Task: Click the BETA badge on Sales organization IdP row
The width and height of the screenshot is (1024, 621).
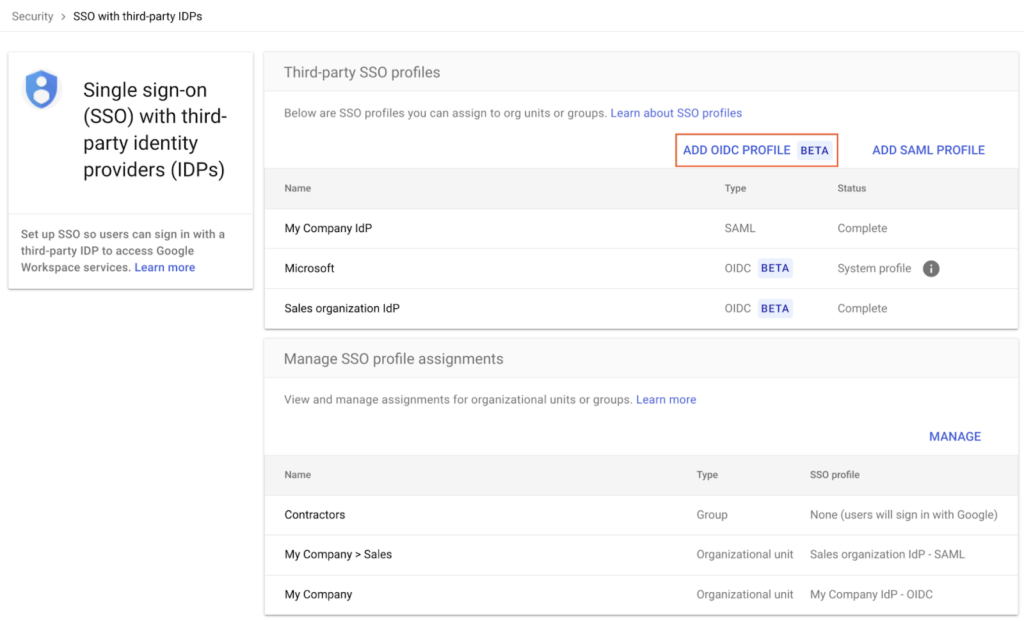Action: (x=775, y=308)
